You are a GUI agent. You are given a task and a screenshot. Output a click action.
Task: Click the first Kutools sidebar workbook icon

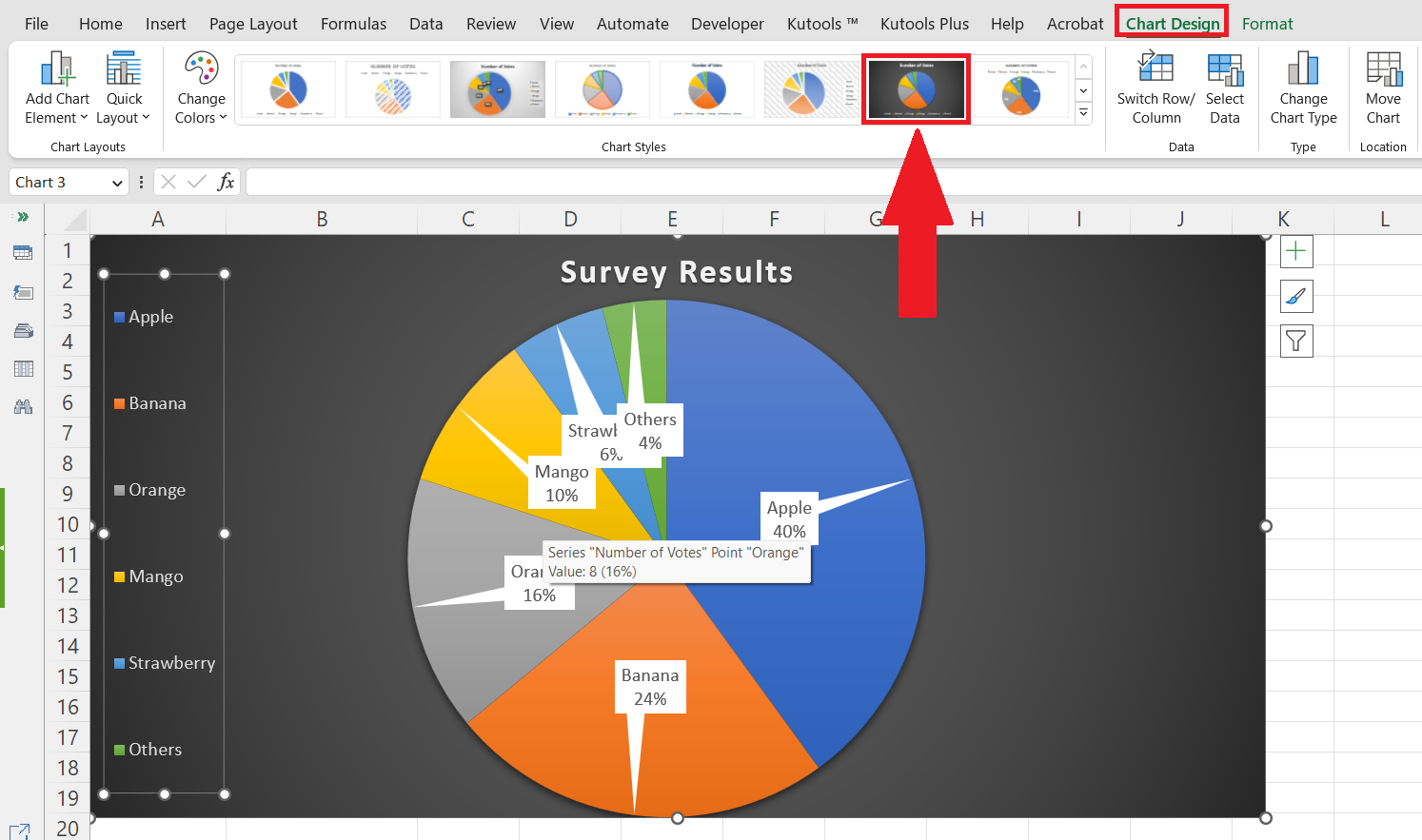23,252
